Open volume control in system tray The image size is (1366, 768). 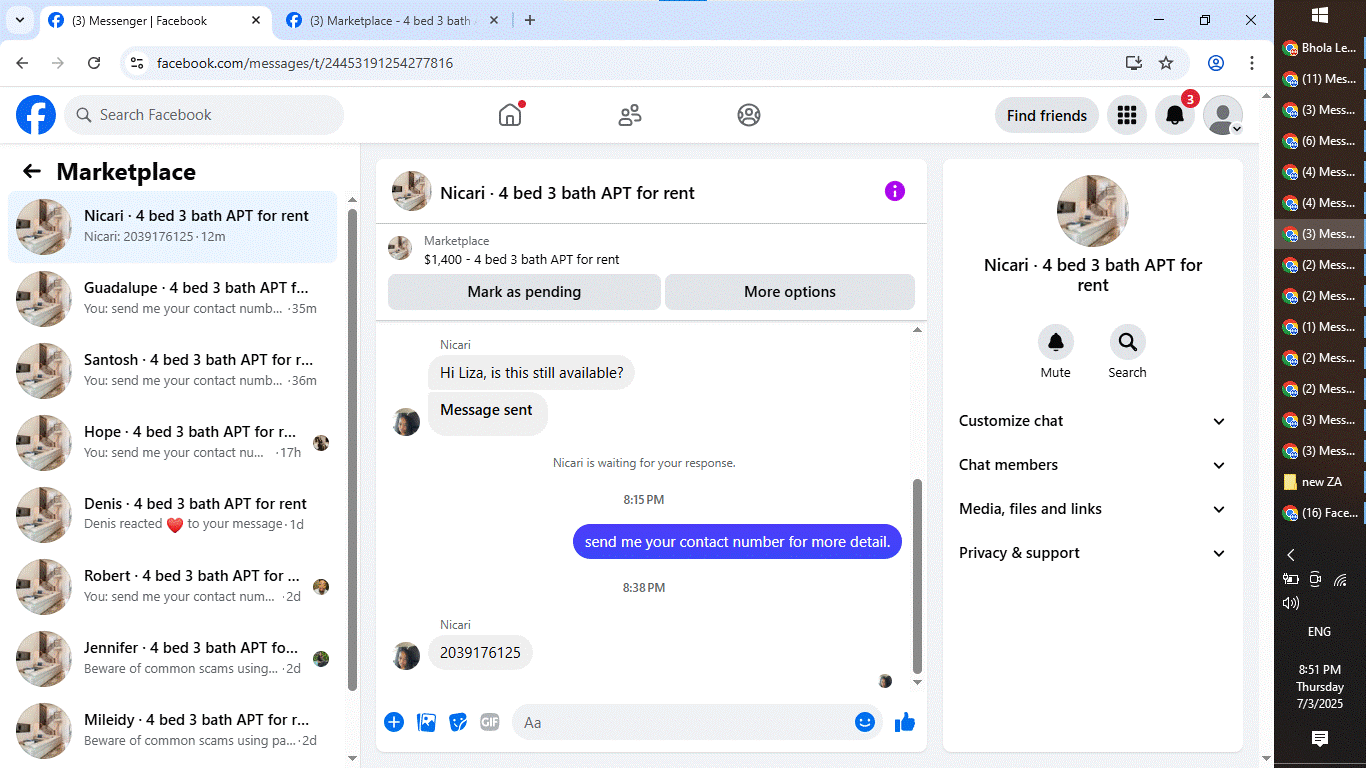[x=1291, y=603]
